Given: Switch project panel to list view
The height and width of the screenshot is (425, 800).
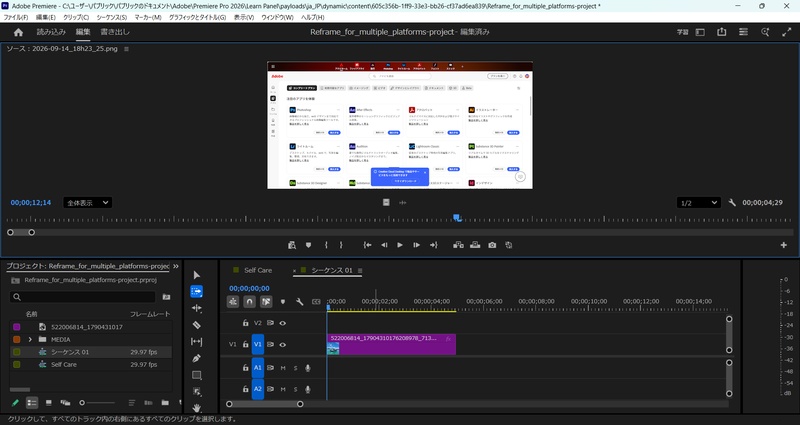Looking at the screenshot, I should coord(32,403).
